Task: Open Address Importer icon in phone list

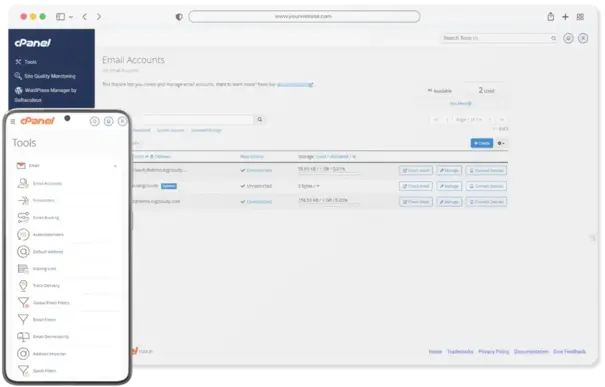Action: click(x=23, y=353)
